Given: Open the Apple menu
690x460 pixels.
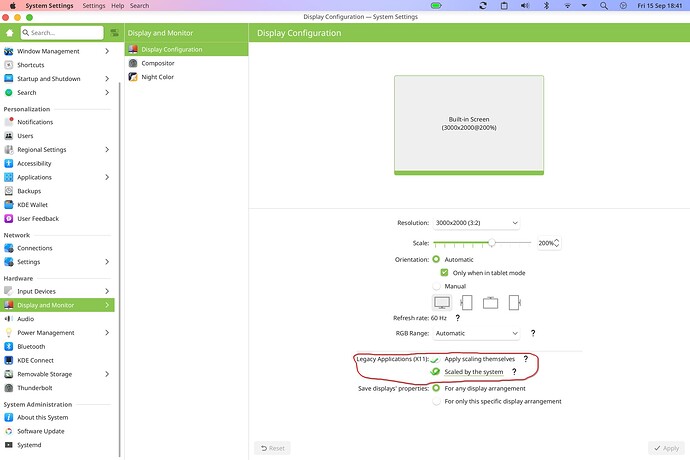Looking at the screenshot, I should click(x=13, y=6).
